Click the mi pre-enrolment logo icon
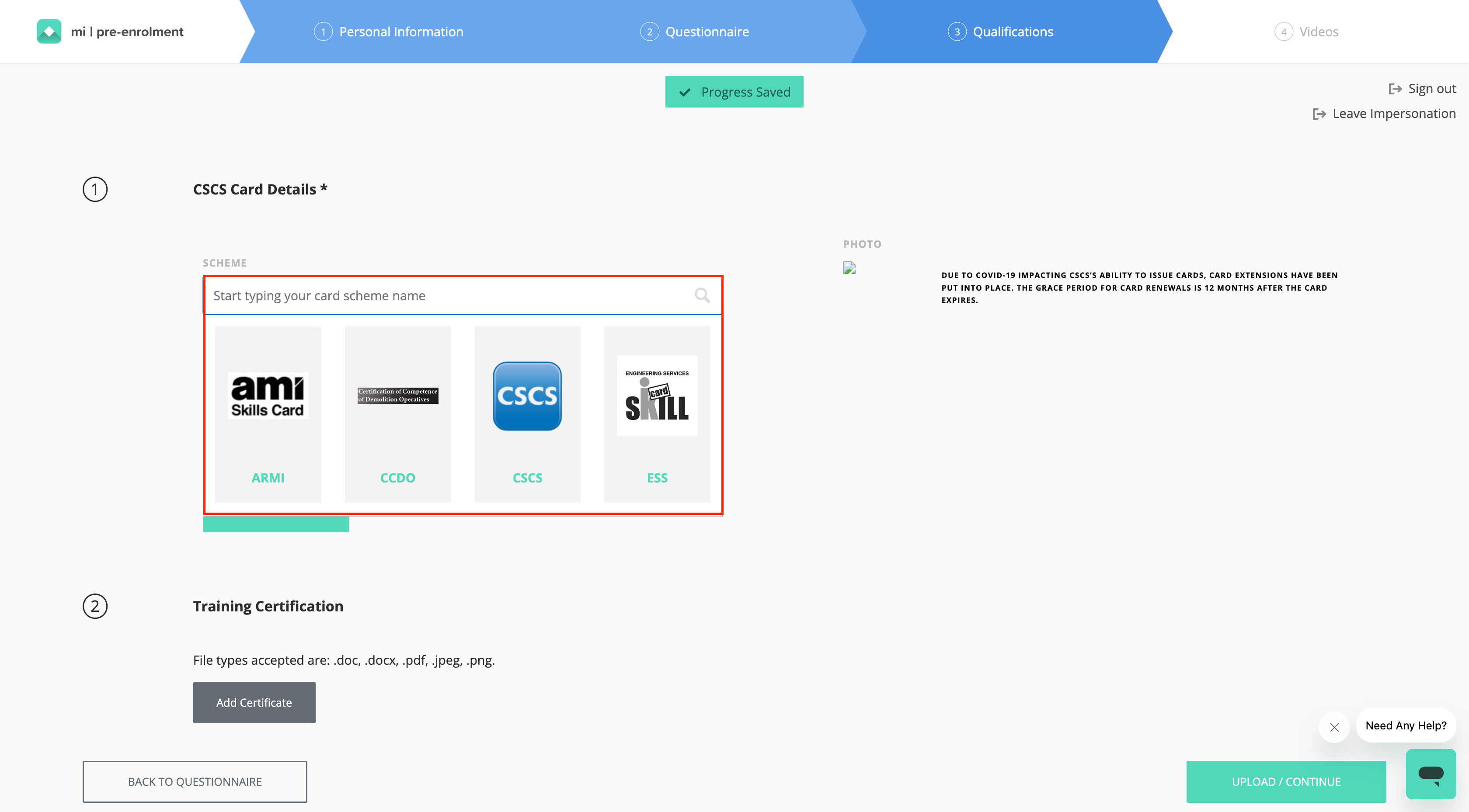 pos(49,31)
